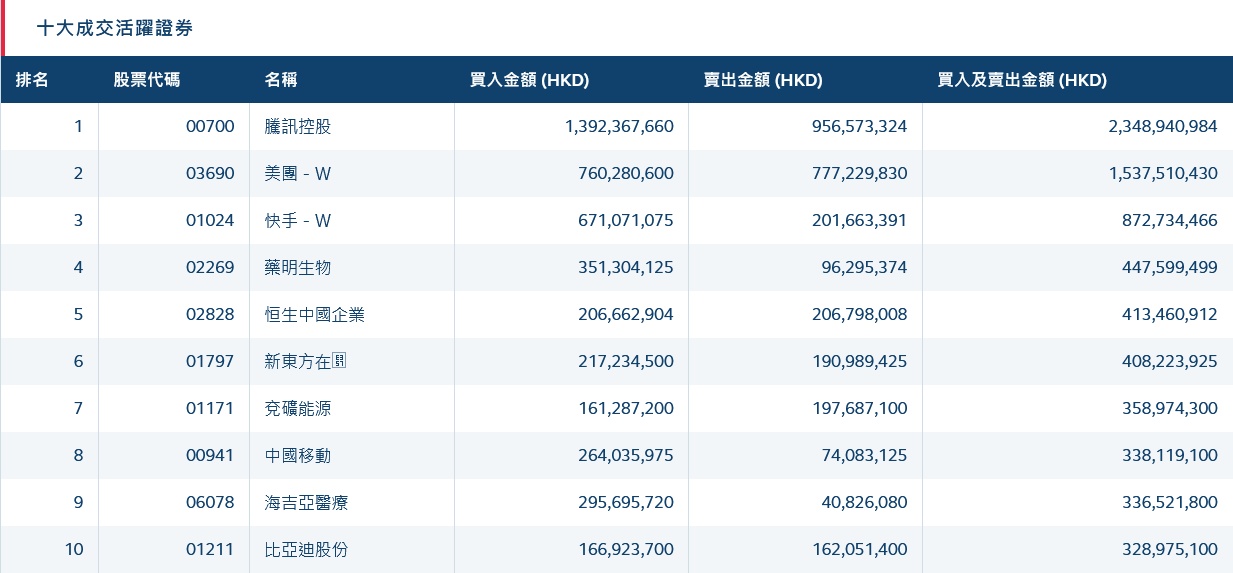Select stock code 03690
This screenshot has width=1233, height=573.
210,174
